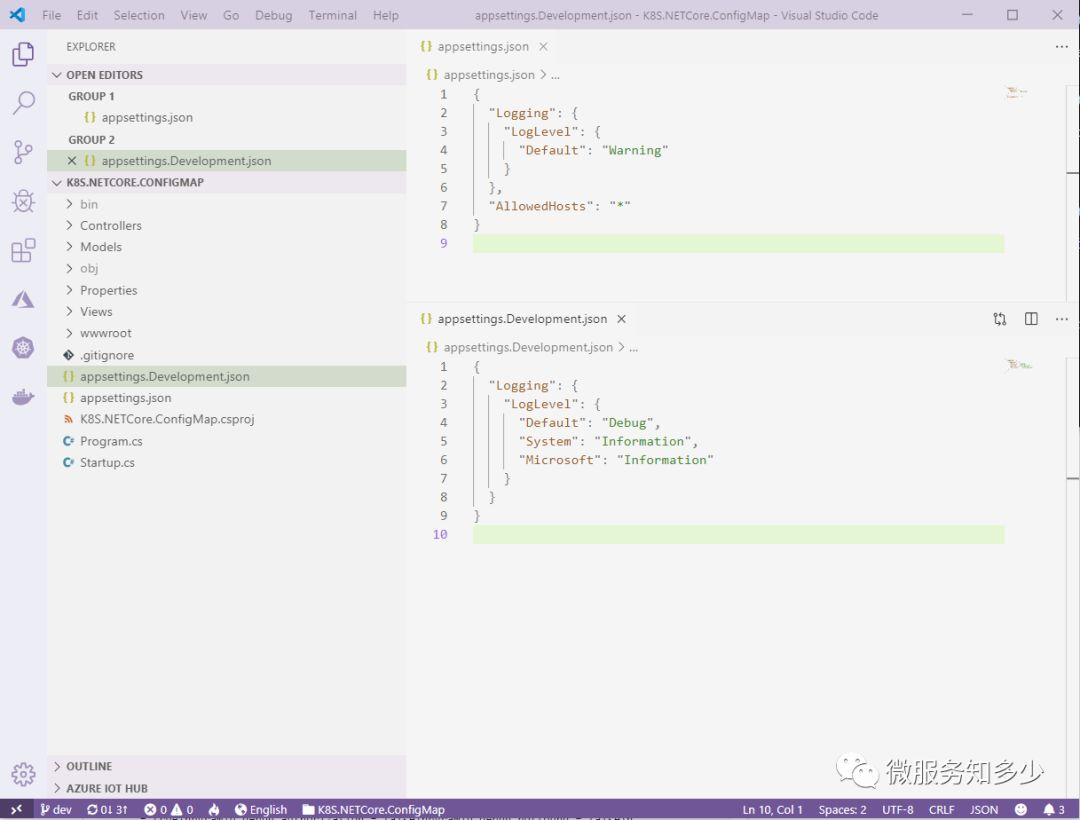Open the Manage gear icon

[23, 775]
